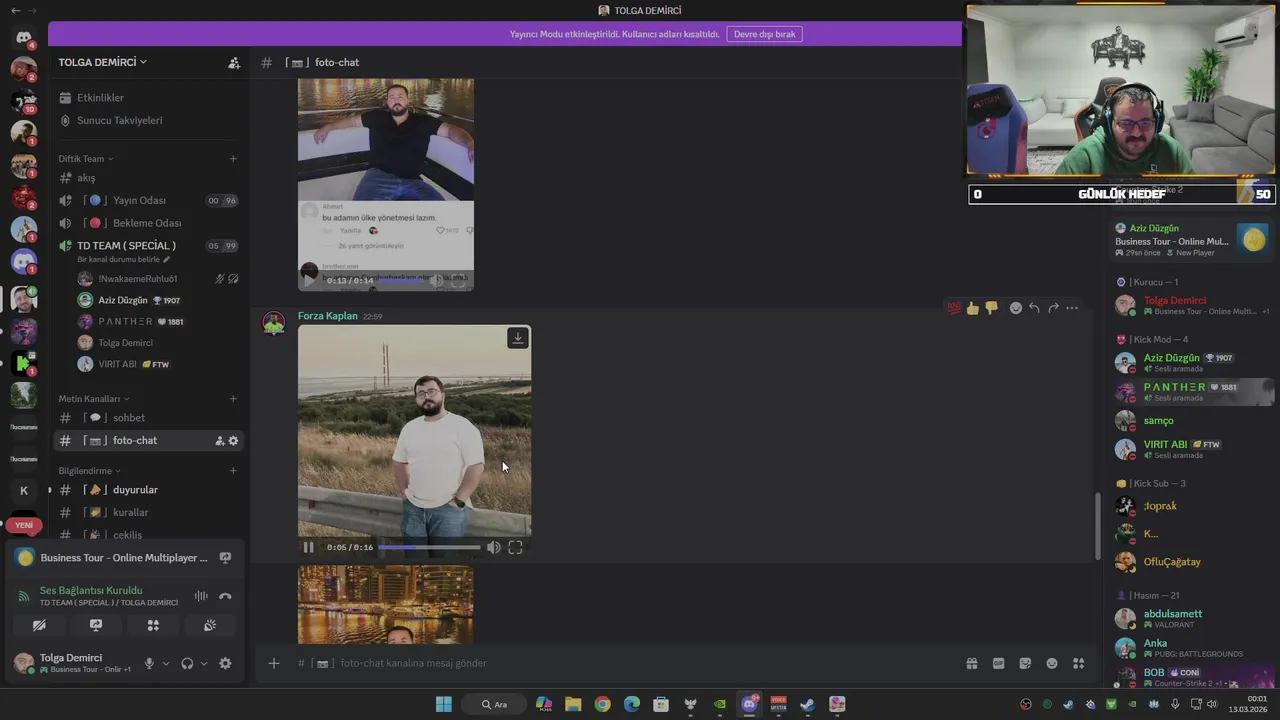Screen dimensions: 1280x720
Task: Open server invite icon next to TOLGA DEMİRCİ
Action: click(234, 62)
